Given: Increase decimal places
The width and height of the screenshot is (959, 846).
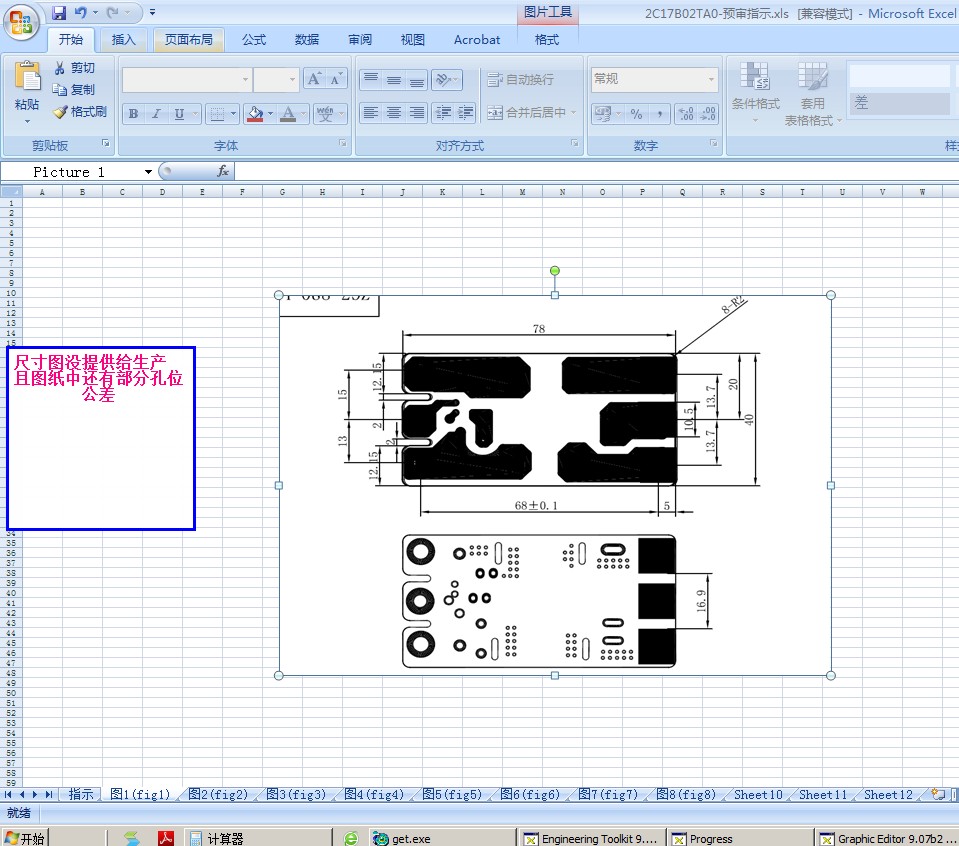Looking at the screenshot, I should pos(686,114).
